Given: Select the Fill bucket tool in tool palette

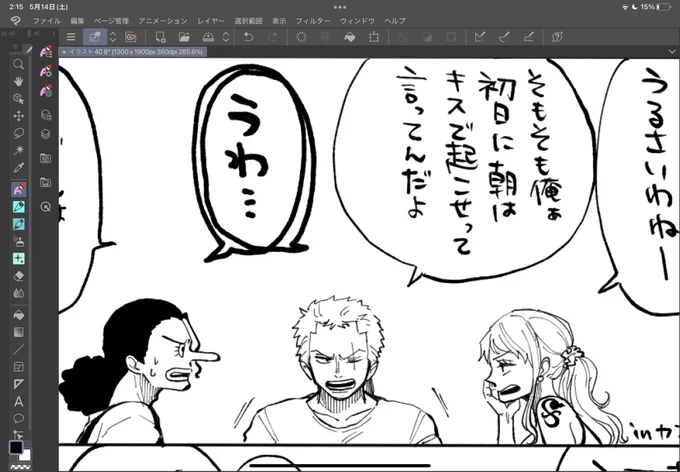Looking at the screenshot, I should click(x=19, y=315).
